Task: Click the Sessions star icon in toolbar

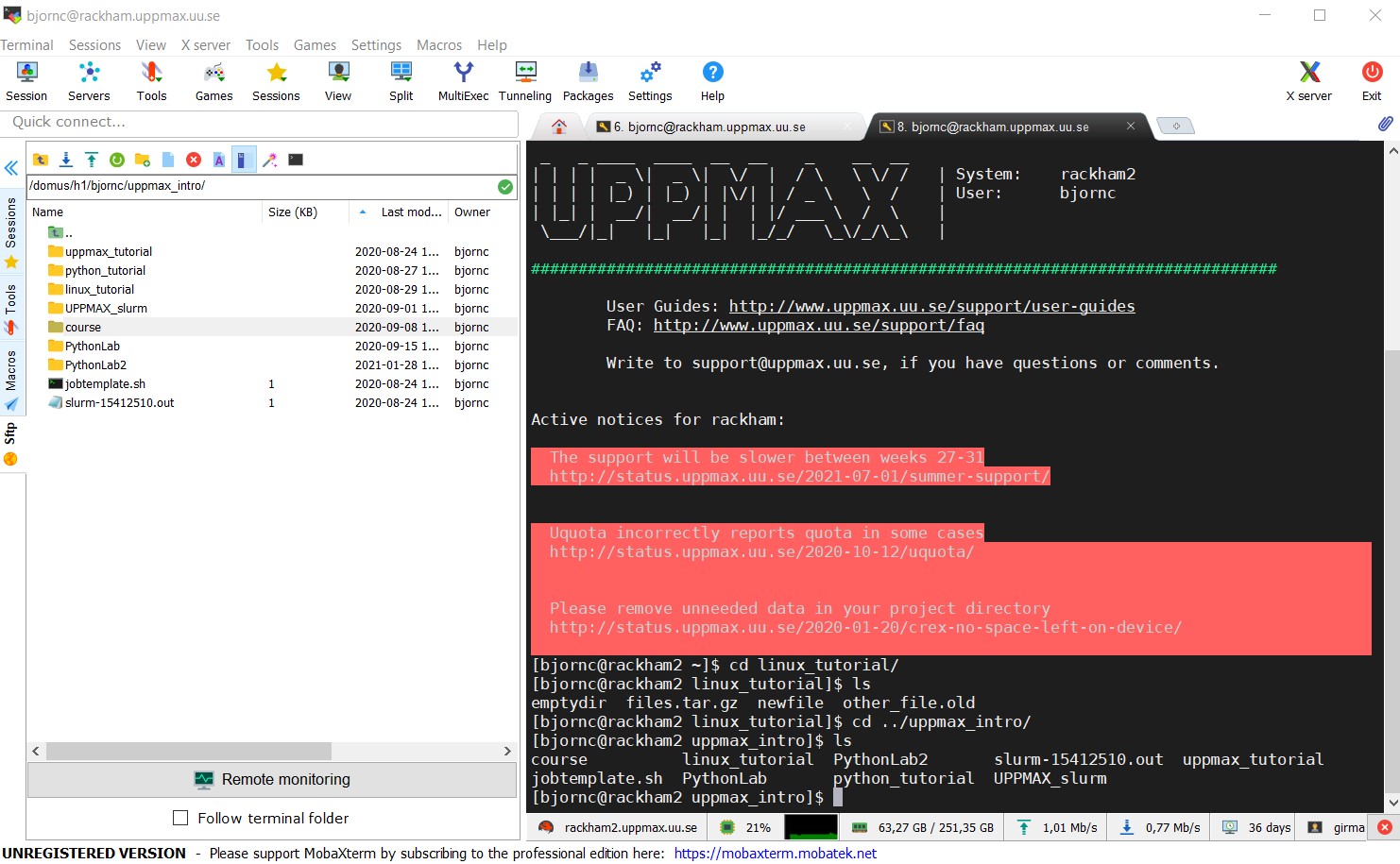Action: pyautogui.click(x=276, y=81)
